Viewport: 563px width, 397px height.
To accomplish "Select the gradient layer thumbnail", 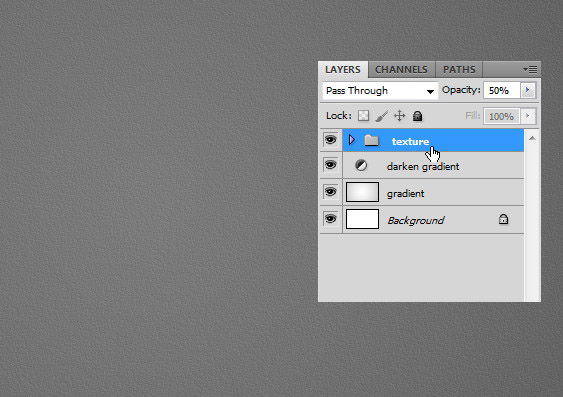I will pyautogui.click(x=362, y=192).
